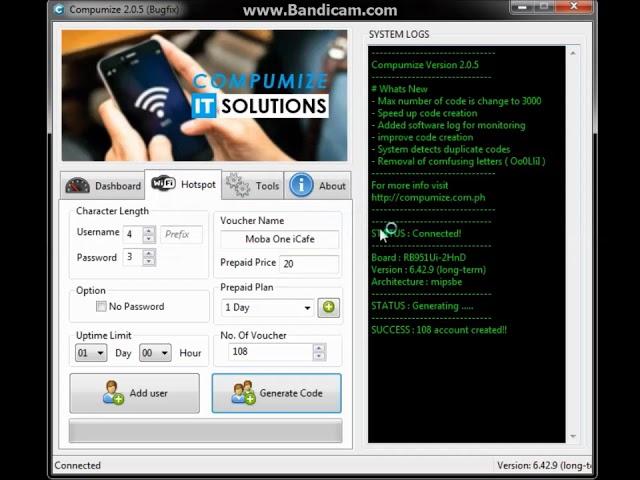The image size is (640, 480).
Task: Increase Password character length stepper
Action: coord(149,253)
